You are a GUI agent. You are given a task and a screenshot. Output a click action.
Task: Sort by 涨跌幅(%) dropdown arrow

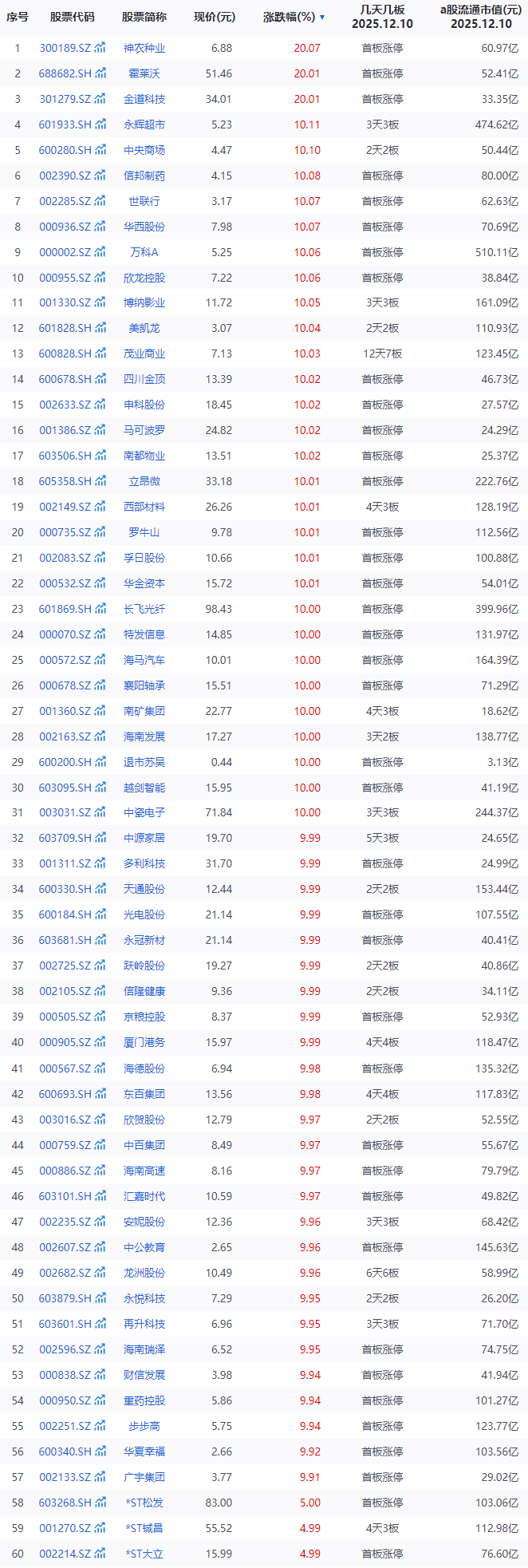(x=322, y=18)
